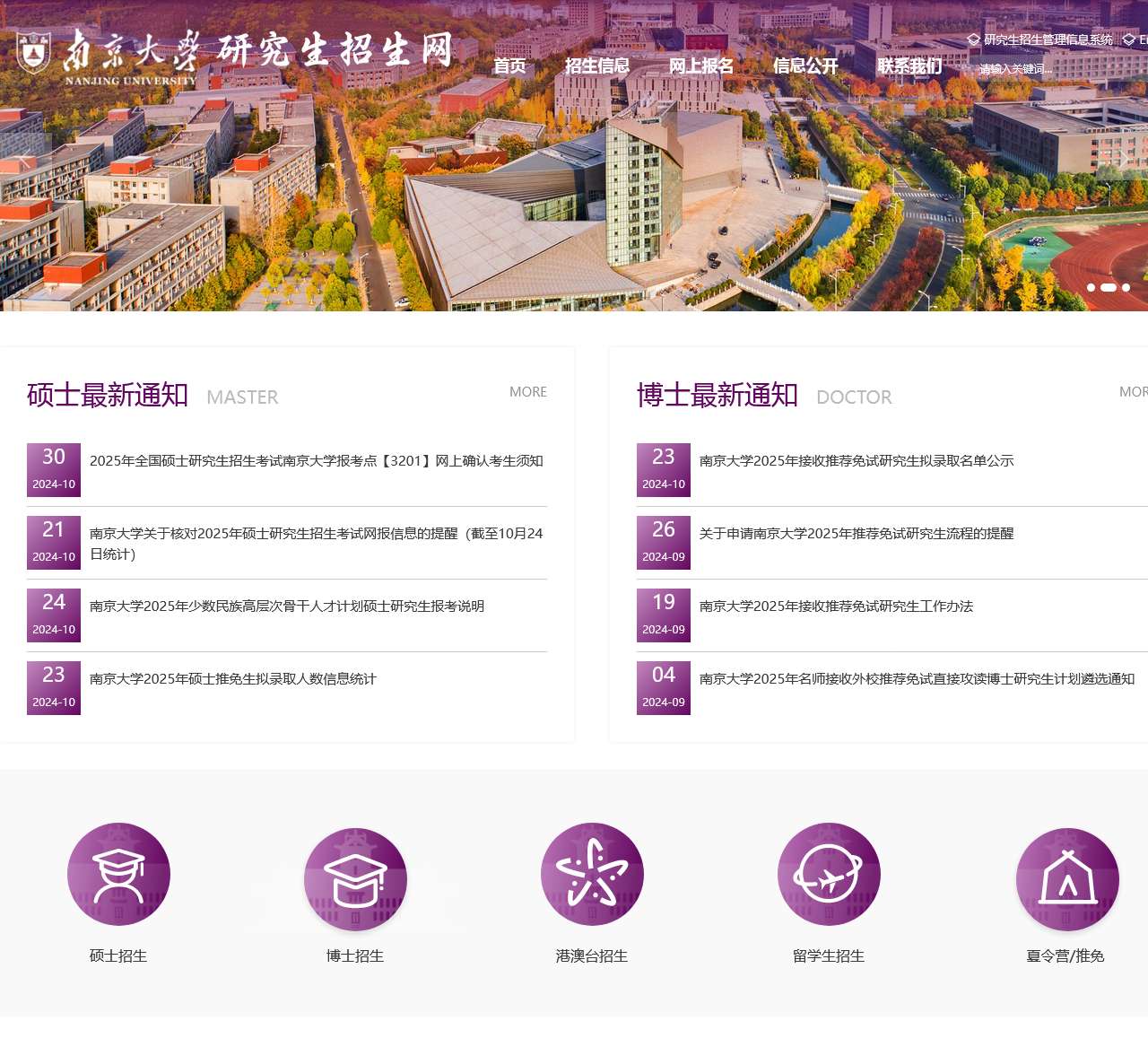Screen dimensions: 1148x1047
Task: Click the 硕士最新通知 heading
Action: (x=108, y=395)
